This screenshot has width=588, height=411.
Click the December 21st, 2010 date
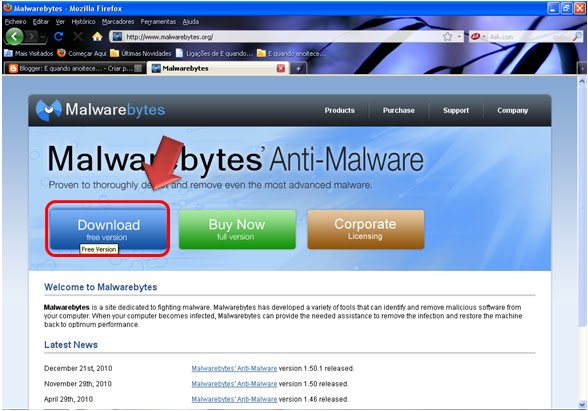pyautogui.click(x=78, y=369)
